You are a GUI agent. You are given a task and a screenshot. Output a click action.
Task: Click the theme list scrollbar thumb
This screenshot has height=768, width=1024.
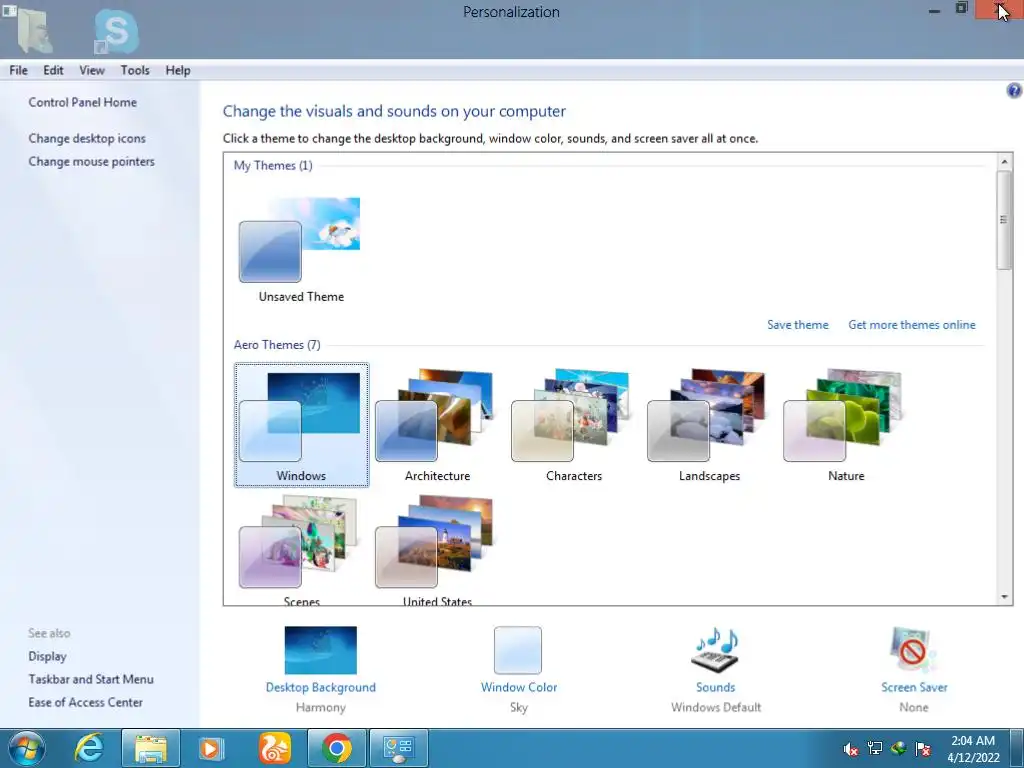point(1004,219)
